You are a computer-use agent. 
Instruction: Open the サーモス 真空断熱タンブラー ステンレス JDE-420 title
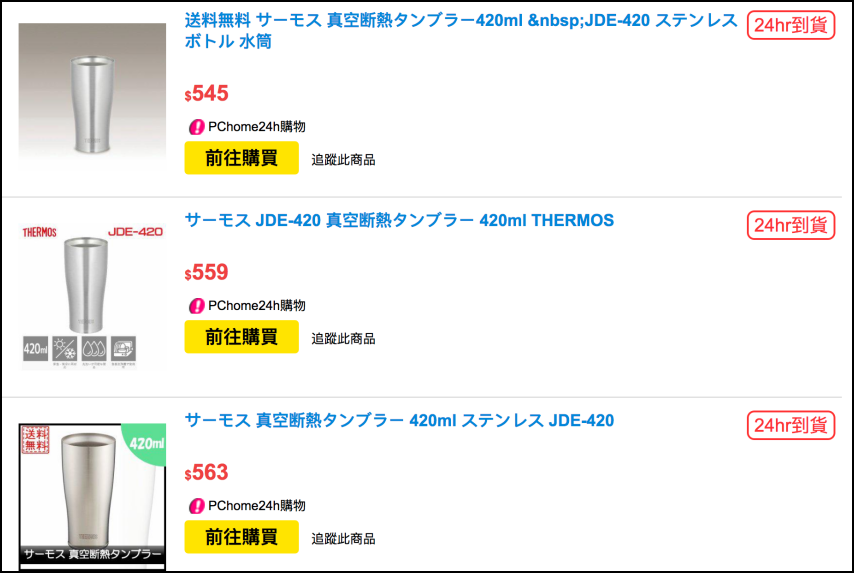point(399,420)
